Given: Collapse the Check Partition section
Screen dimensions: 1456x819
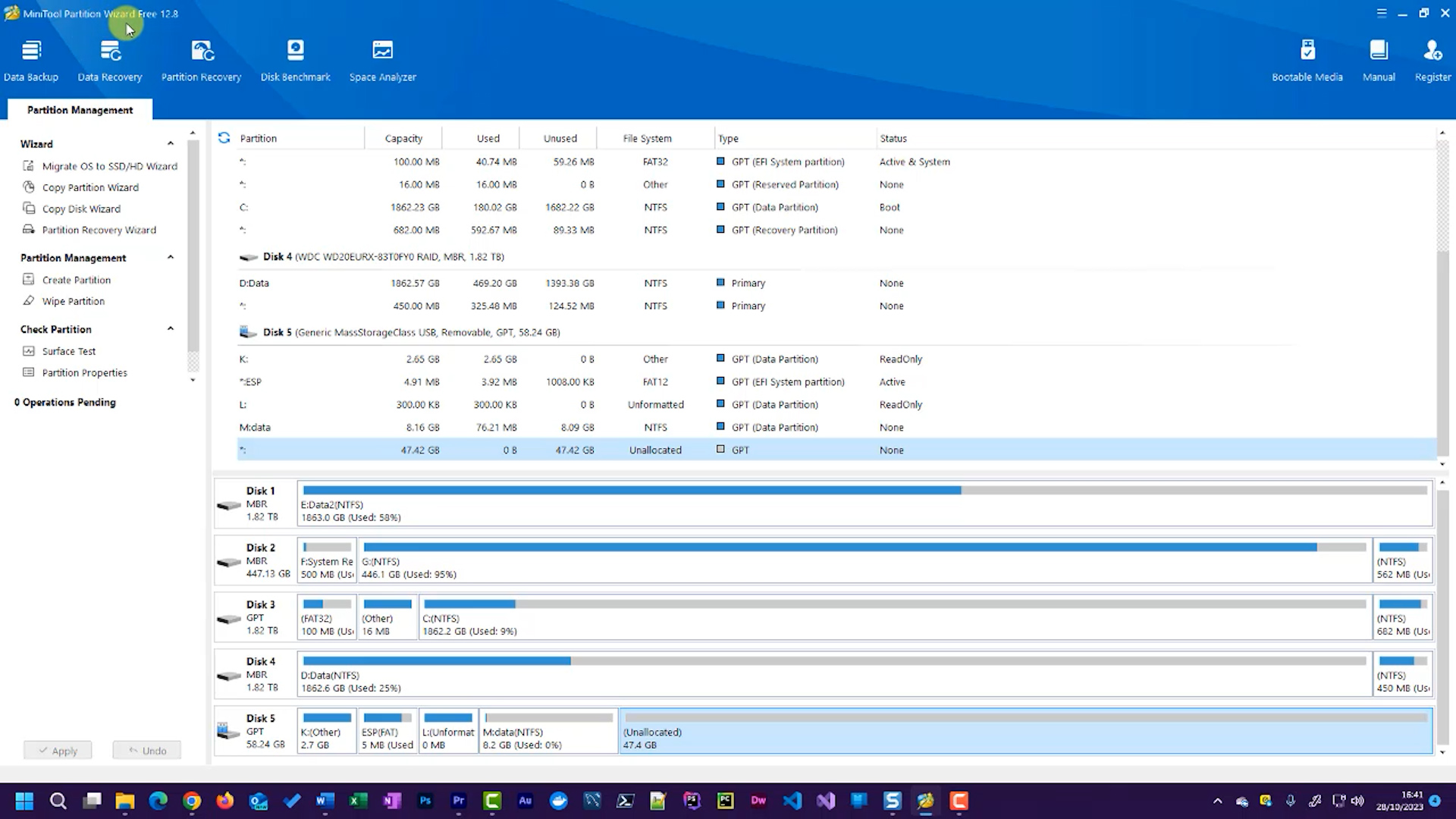Looking at the screenshot, I should click(x=171, y=328).
